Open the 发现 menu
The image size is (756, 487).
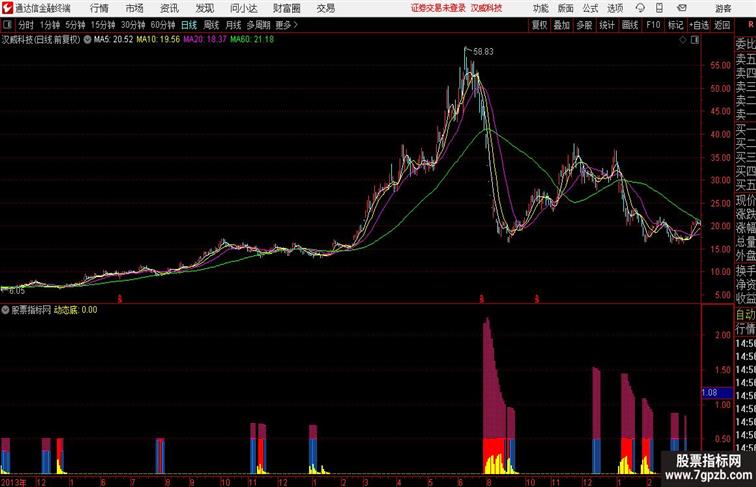pyautogui.click(x=204, y=8)
